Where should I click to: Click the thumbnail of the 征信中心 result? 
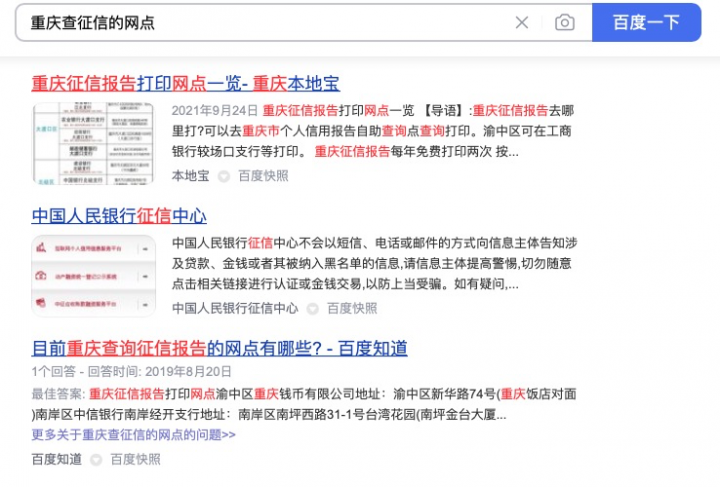point(93,276)
